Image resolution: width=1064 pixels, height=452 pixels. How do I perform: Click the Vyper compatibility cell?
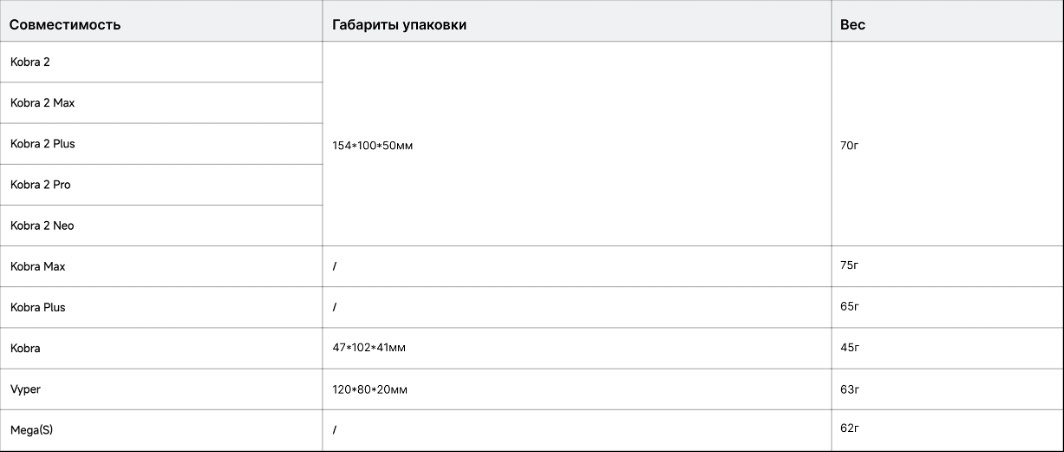point(25,389)
